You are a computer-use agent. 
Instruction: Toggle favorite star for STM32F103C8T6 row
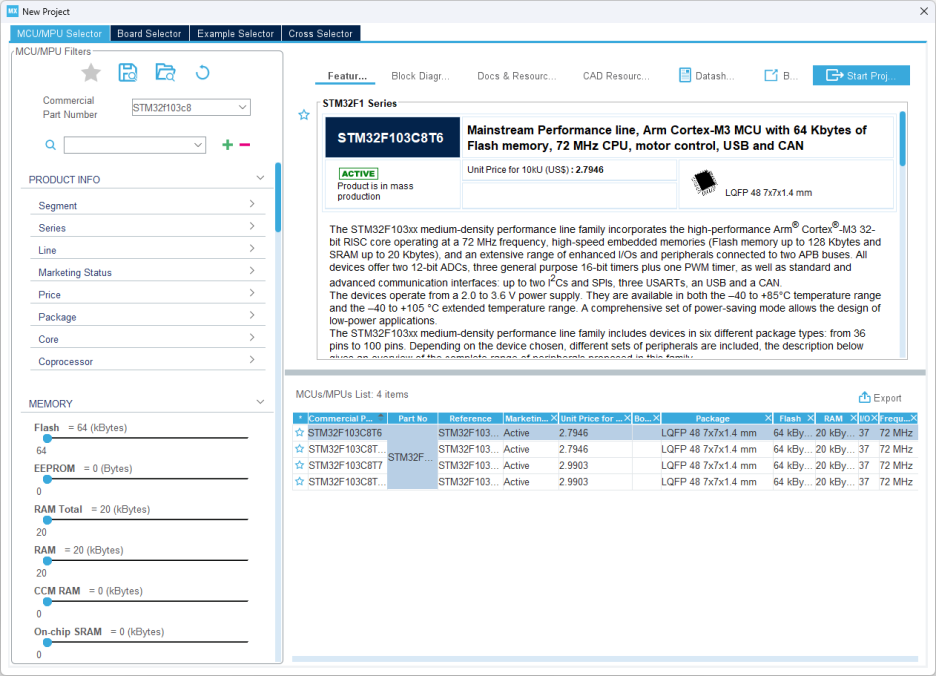coord(300,432)
